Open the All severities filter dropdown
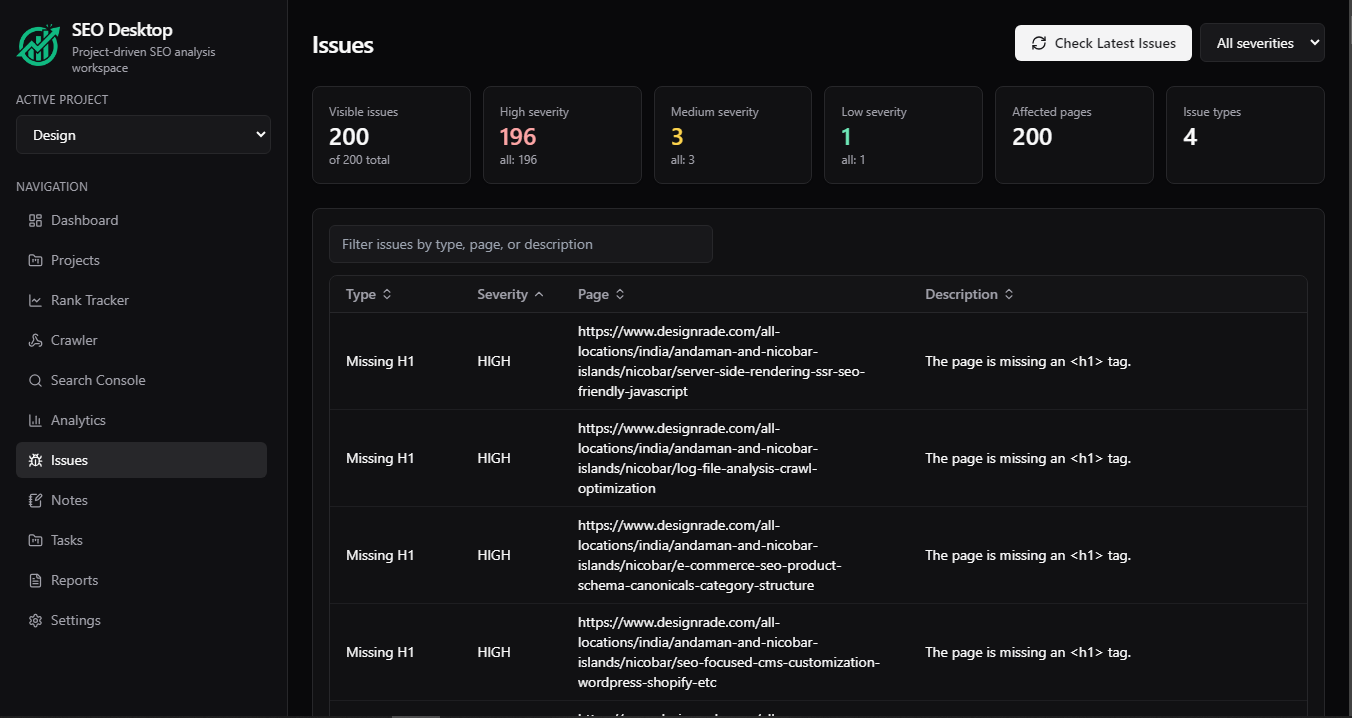The image size is (1352, 718). pos(1262,43)
